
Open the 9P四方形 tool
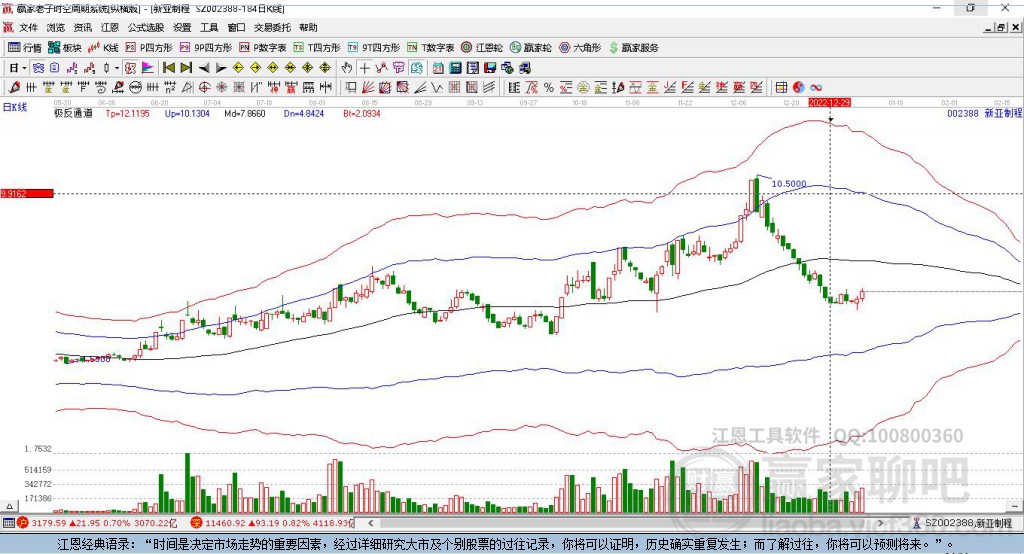point(206,48)
